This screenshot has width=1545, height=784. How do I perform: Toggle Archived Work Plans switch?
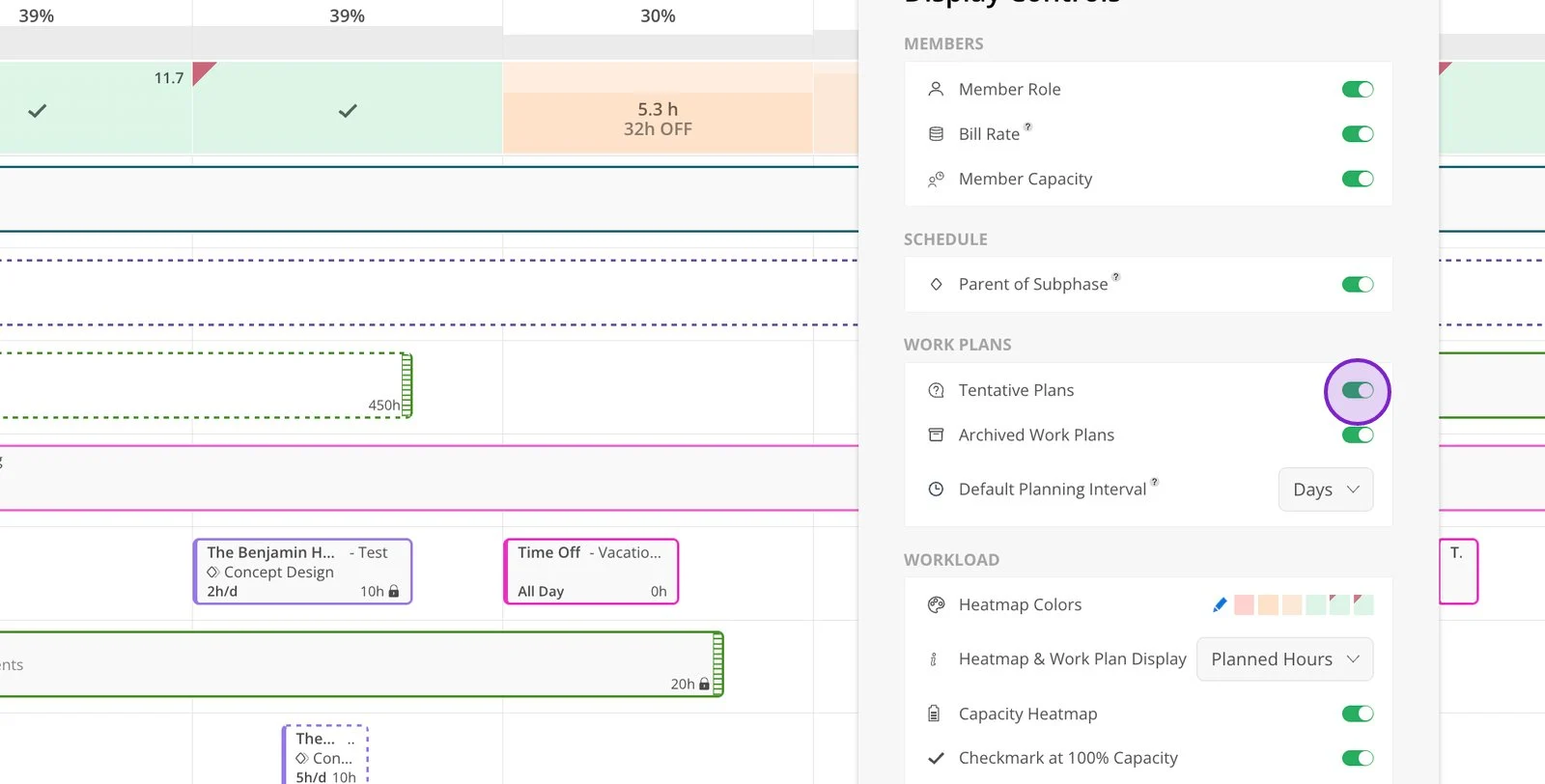1358,435
